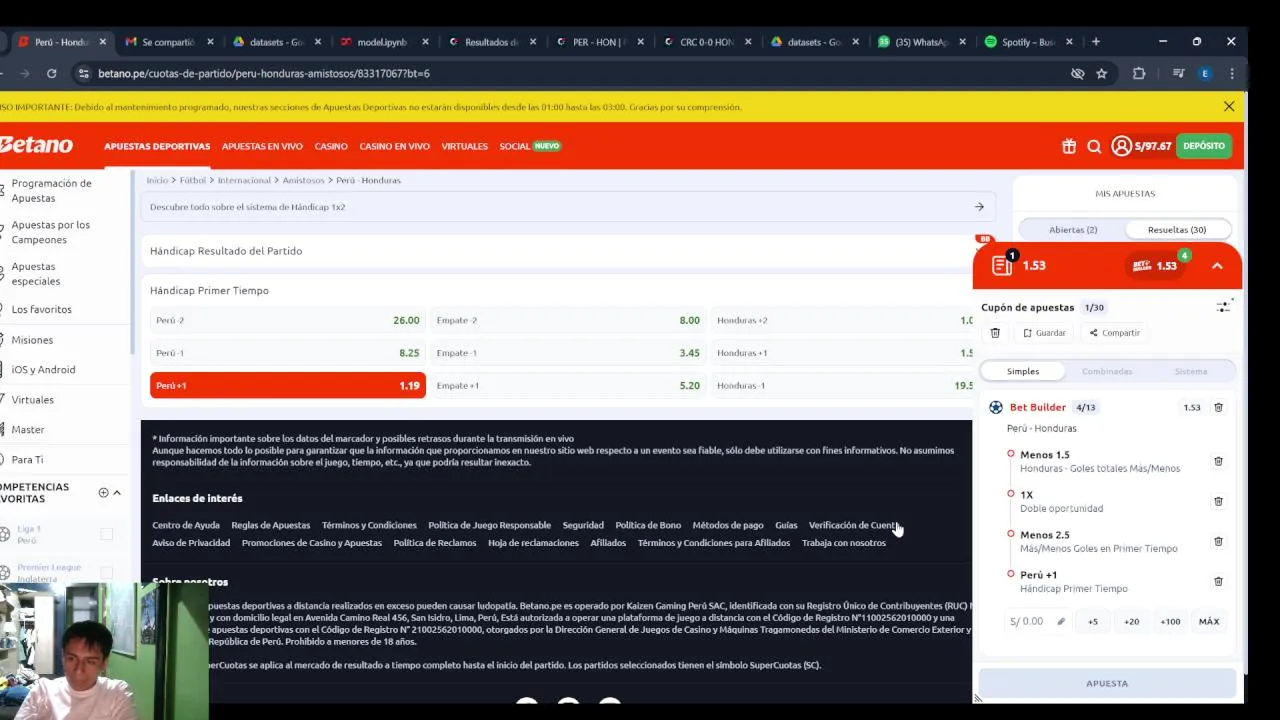The width and height of the screenshot is (1280, 720).
Task: Switch to Apuestas en Vivo menu
Action: 262,146
